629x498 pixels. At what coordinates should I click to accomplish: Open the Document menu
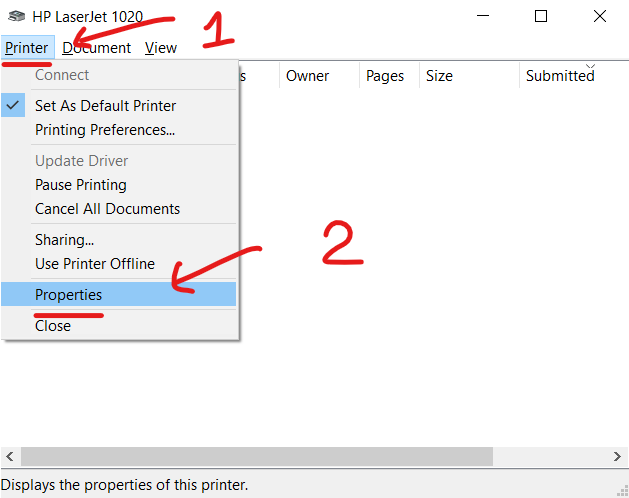click(97, 47)
